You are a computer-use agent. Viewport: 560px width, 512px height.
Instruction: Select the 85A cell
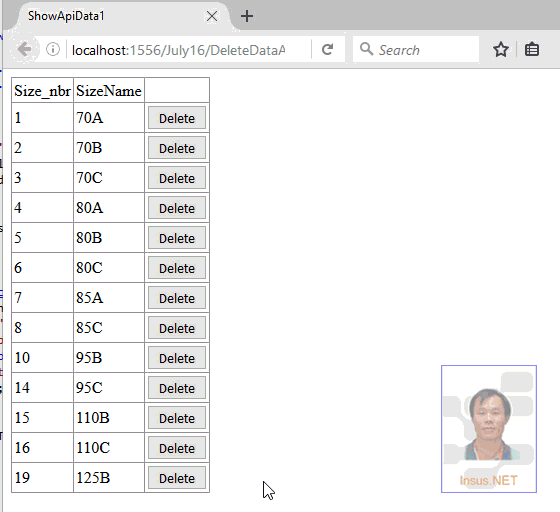click(109, 298)
